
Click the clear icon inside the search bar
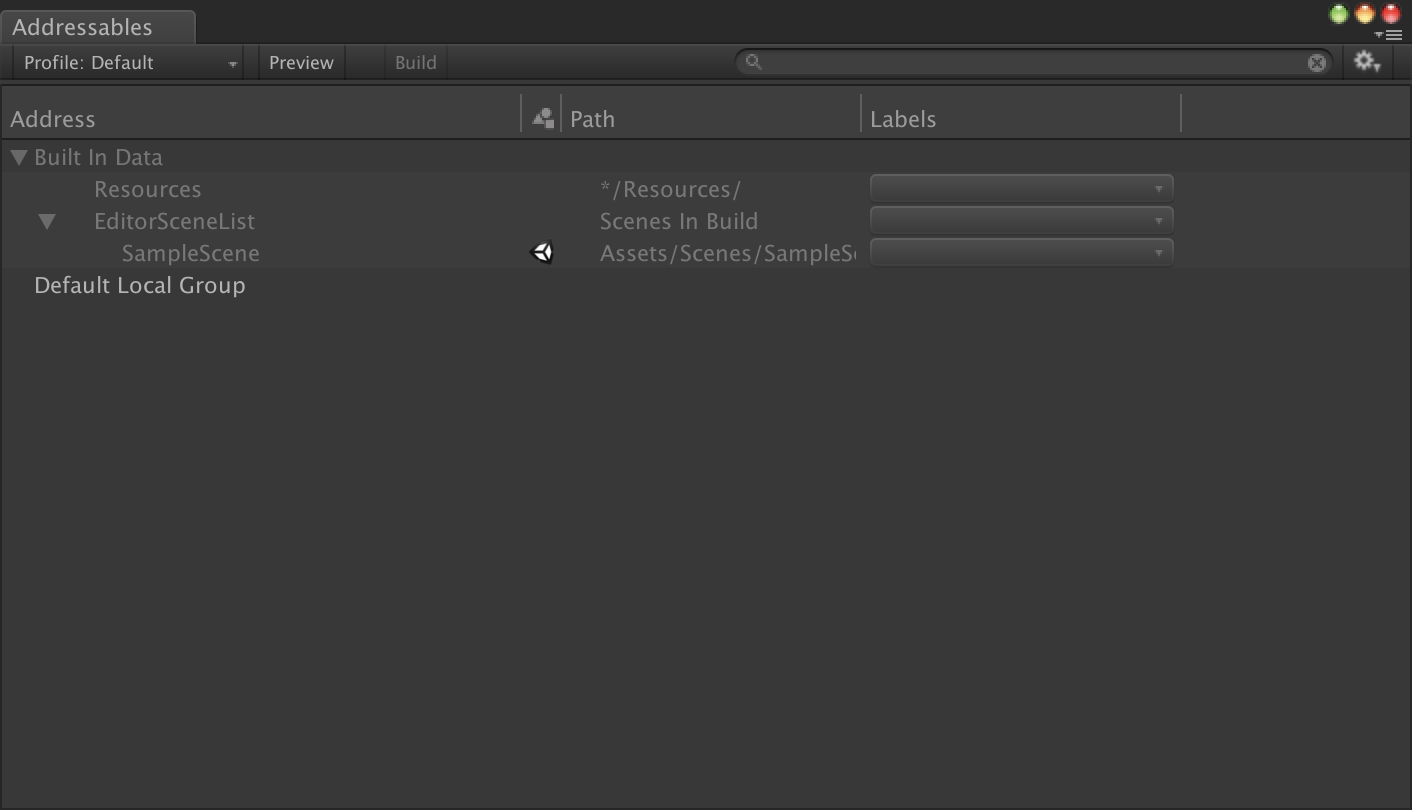tap(1316, 62)
